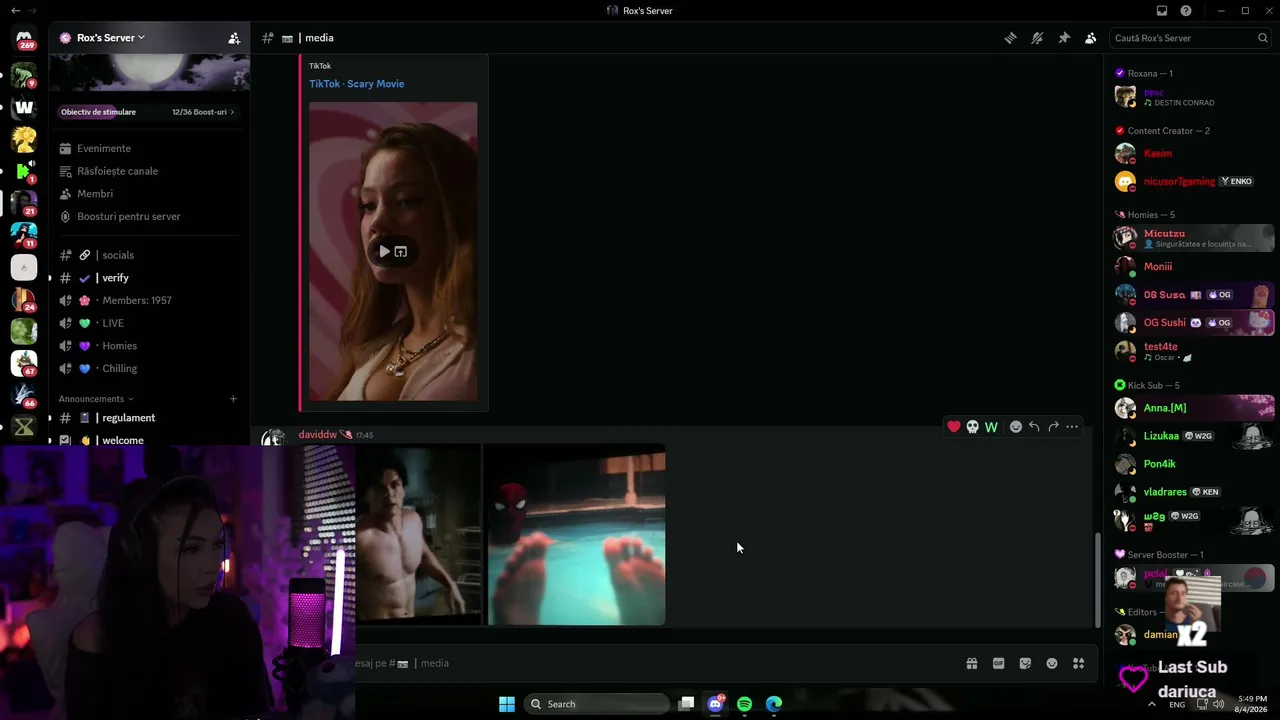Open the yellow figure server icon
The height and width of the screenshot is (720, 1280).
tap(24, 139)
